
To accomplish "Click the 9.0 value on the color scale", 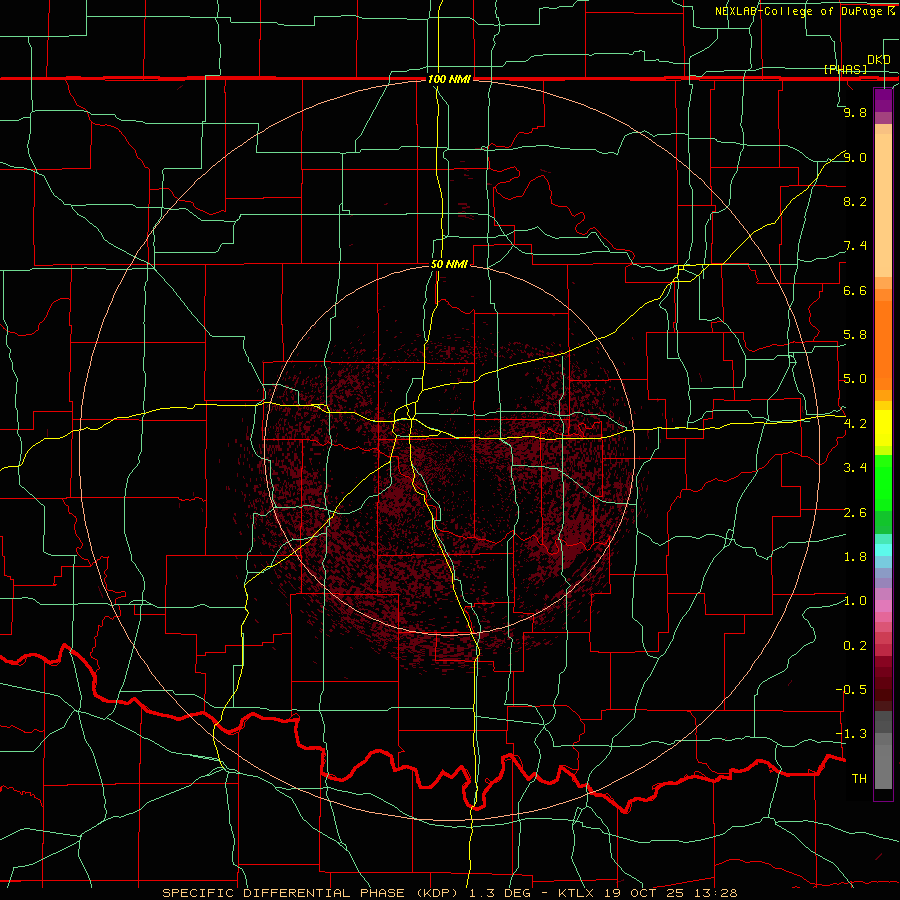I will coord(855,157).
